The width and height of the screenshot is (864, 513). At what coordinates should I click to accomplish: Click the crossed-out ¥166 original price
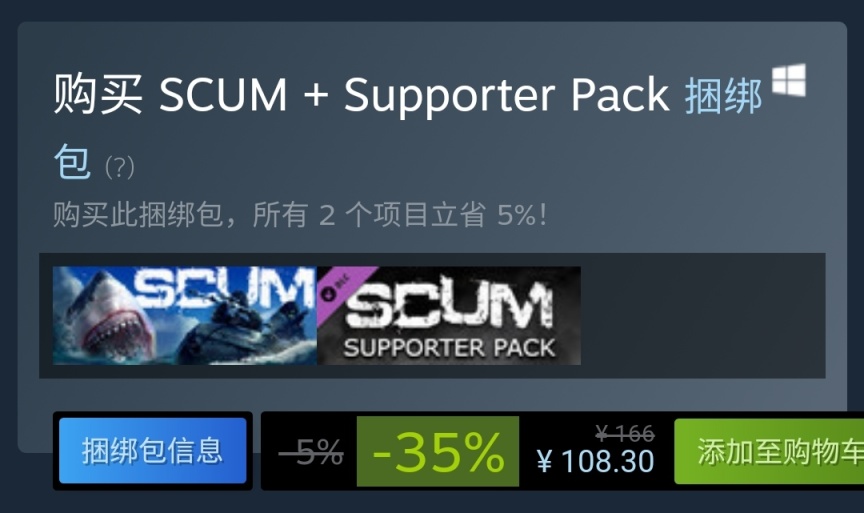(x=625, y=434)
